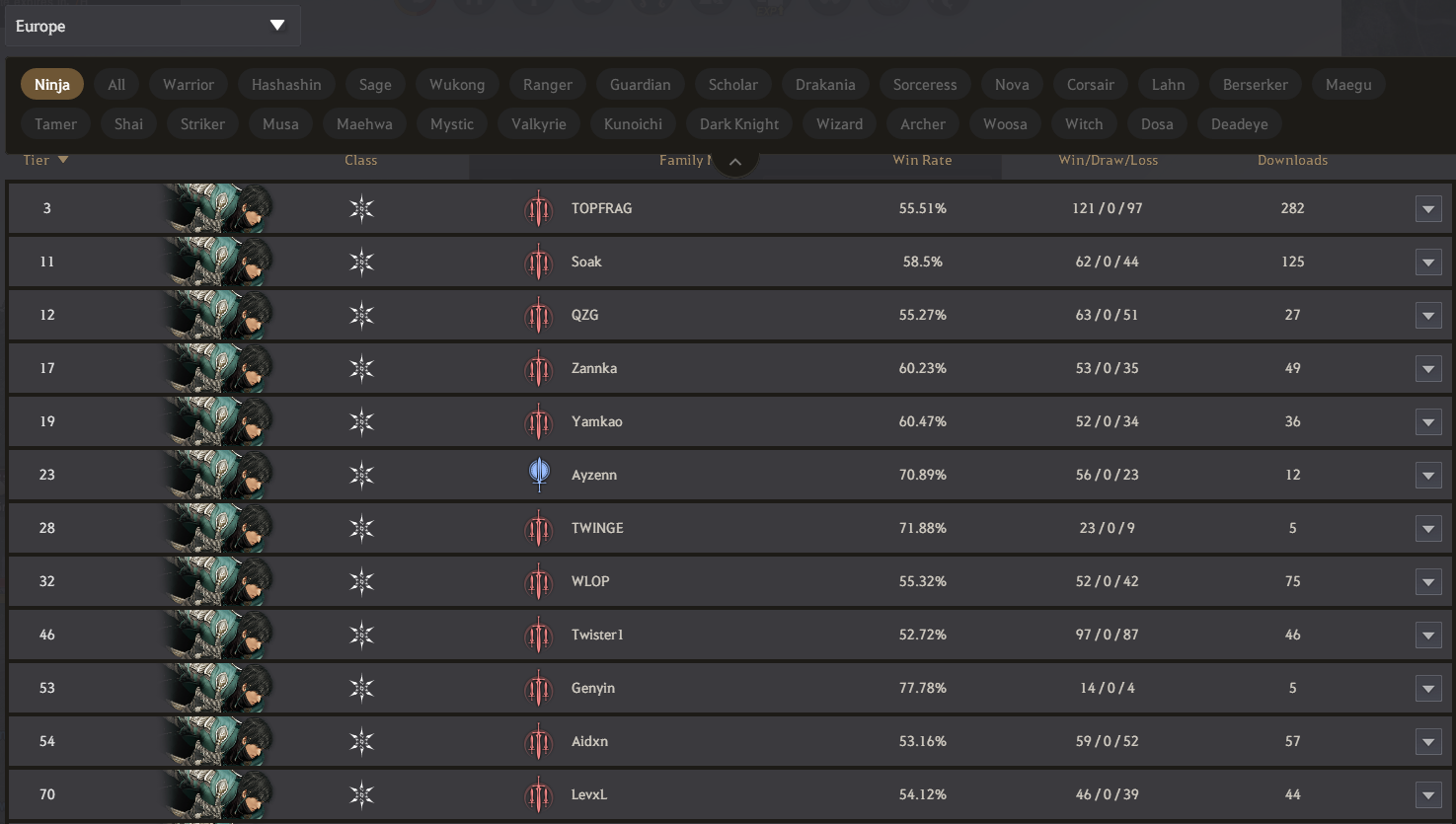The image size is (1456, 824).
Task: Click the red guild emblem beside Soak
Action: (x=538, y=262)
